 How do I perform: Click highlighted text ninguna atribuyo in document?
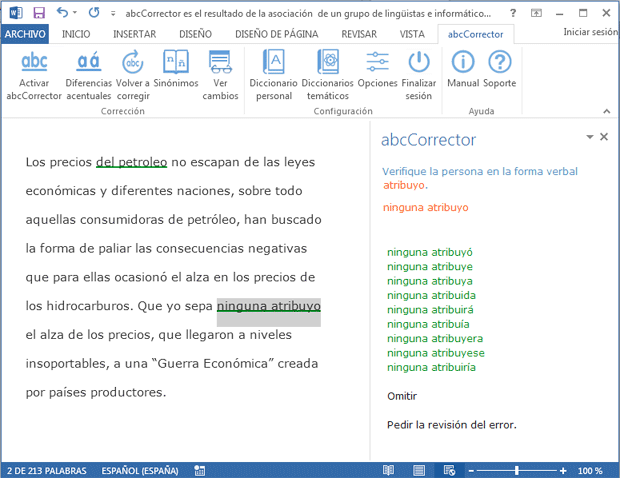point(269,306)
